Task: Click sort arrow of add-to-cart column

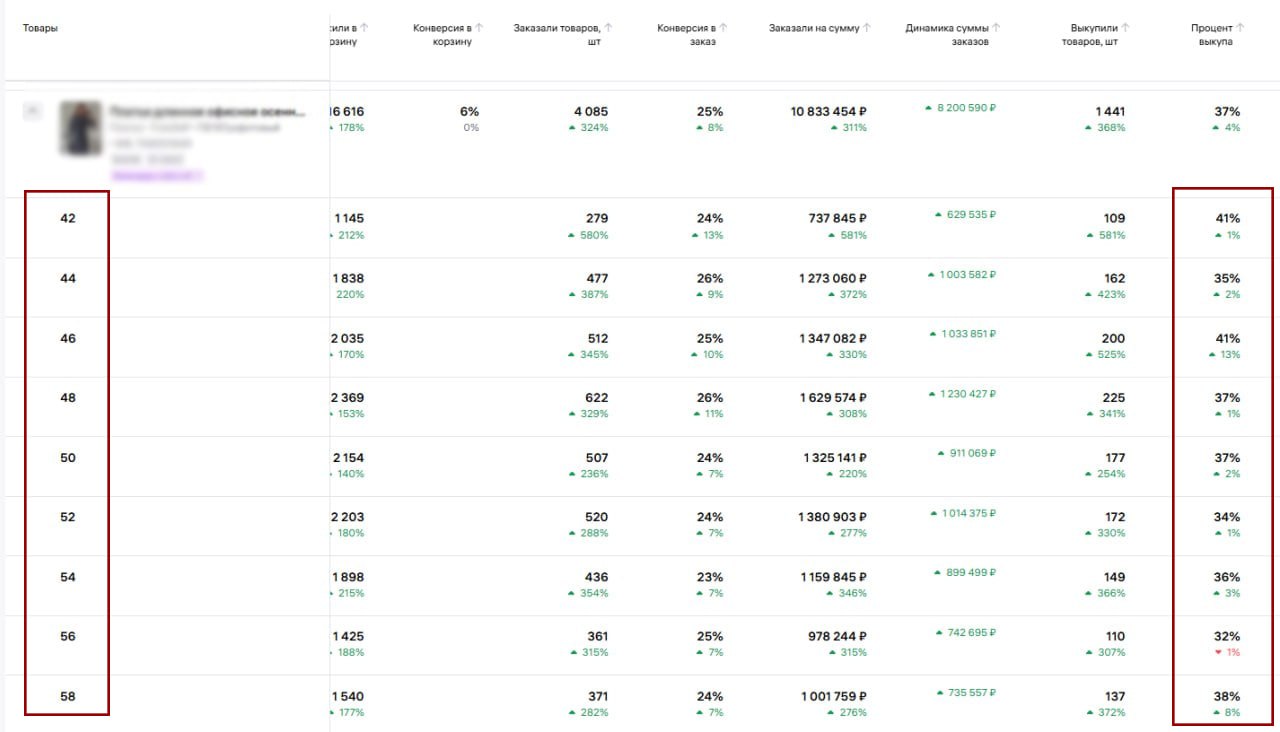Action: coord(363,28)
